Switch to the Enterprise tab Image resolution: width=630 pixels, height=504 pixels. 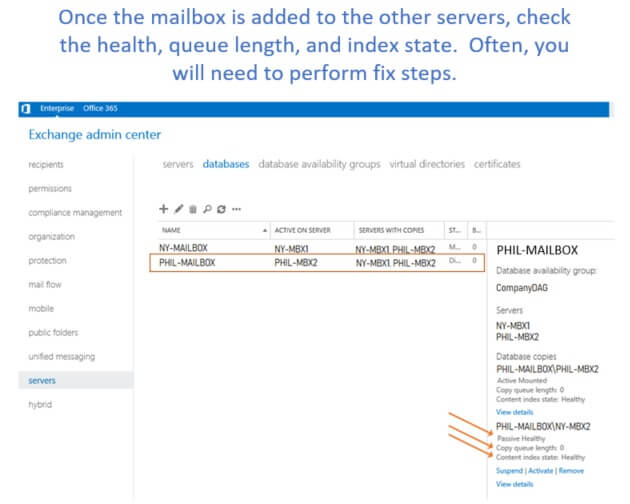pos(57,108)
